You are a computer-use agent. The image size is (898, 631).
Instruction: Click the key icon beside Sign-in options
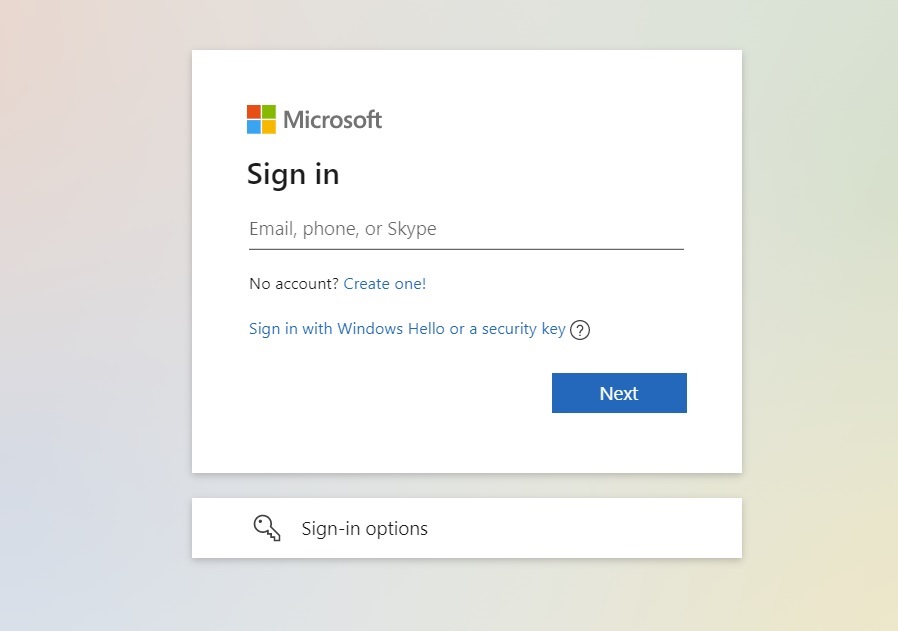(267, 527)
